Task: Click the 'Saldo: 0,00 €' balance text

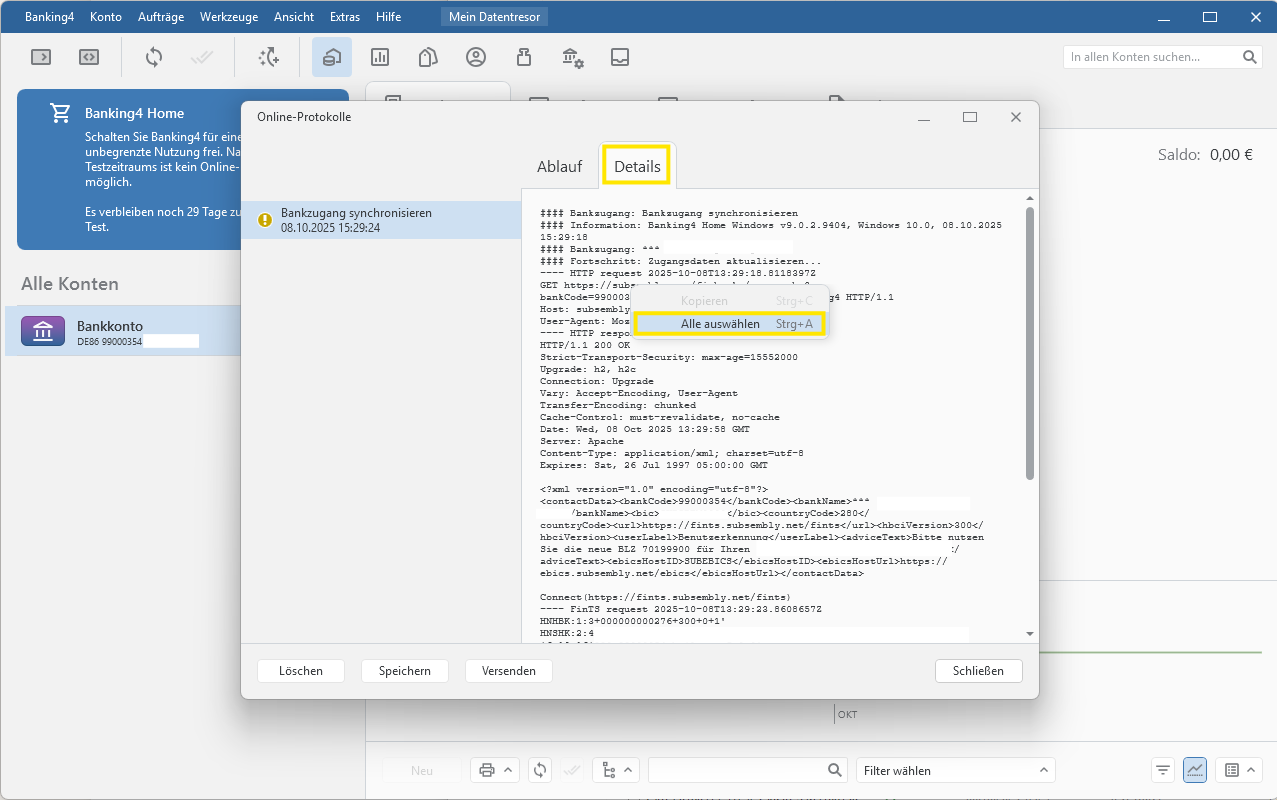Action: coord(1205,154)
